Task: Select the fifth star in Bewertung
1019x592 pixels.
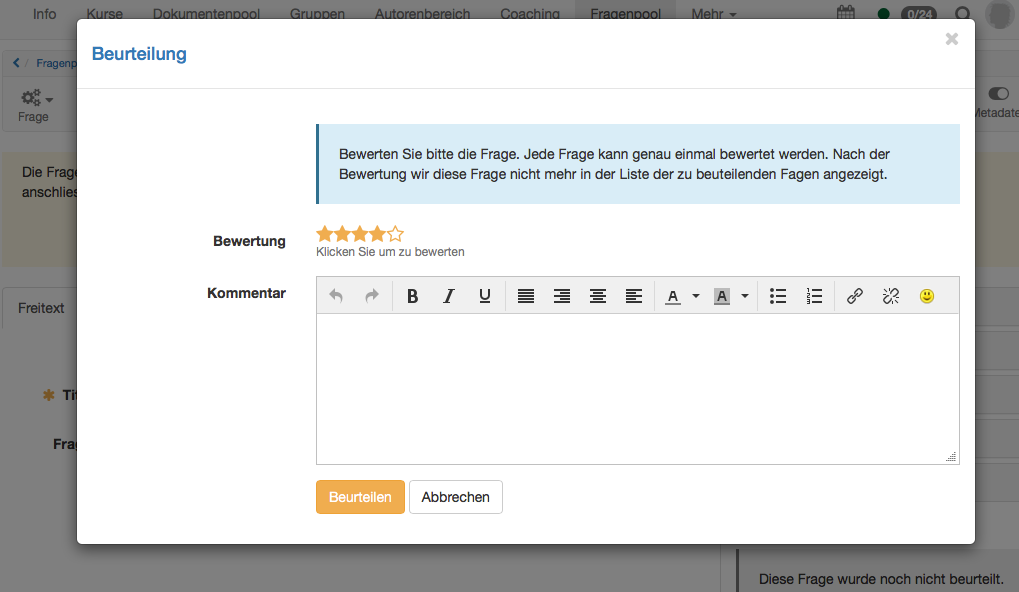Action: point(395,234)
